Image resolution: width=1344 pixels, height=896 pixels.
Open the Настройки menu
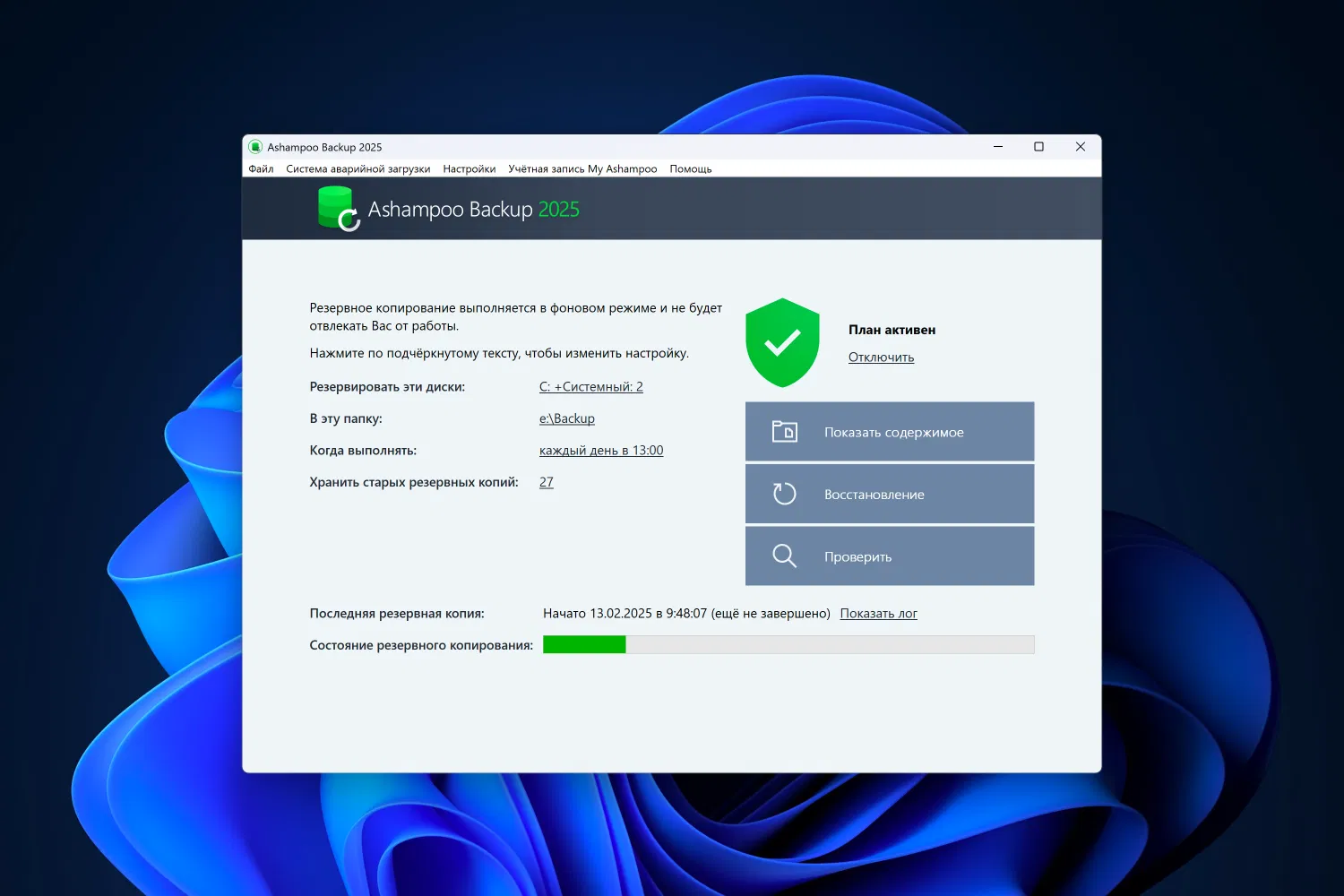[470, 168]
